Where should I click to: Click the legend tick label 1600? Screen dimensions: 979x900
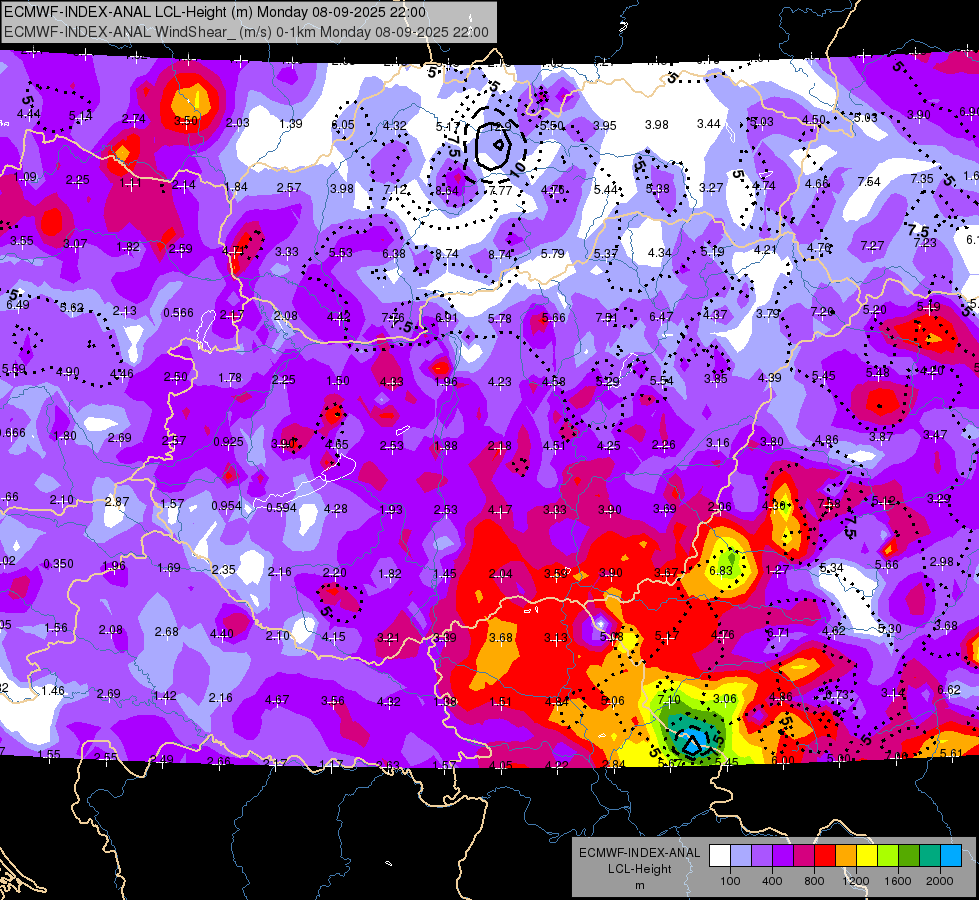pos(898,881)
